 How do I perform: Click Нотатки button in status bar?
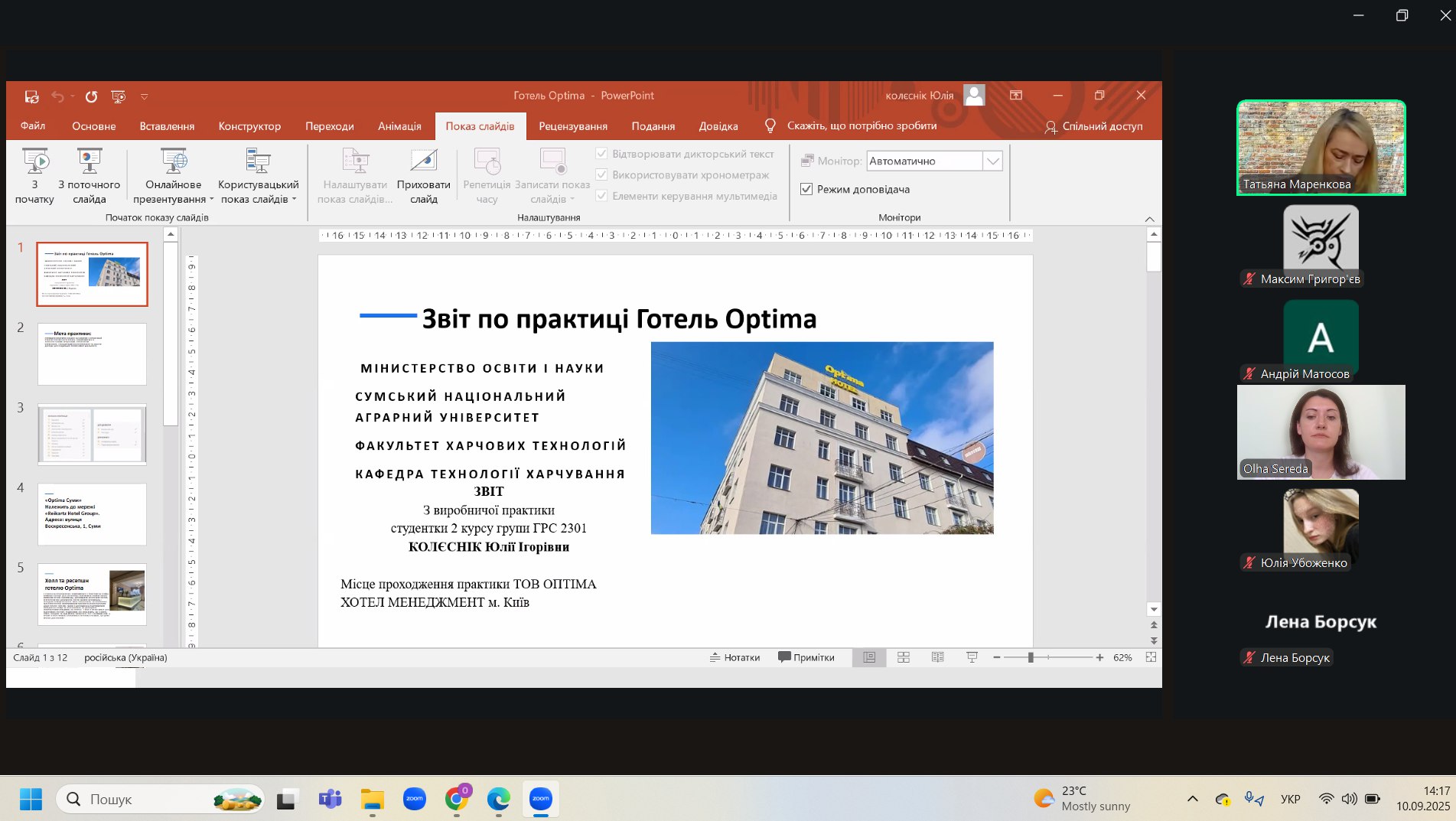pyautogui.click(x=735, y=657)
